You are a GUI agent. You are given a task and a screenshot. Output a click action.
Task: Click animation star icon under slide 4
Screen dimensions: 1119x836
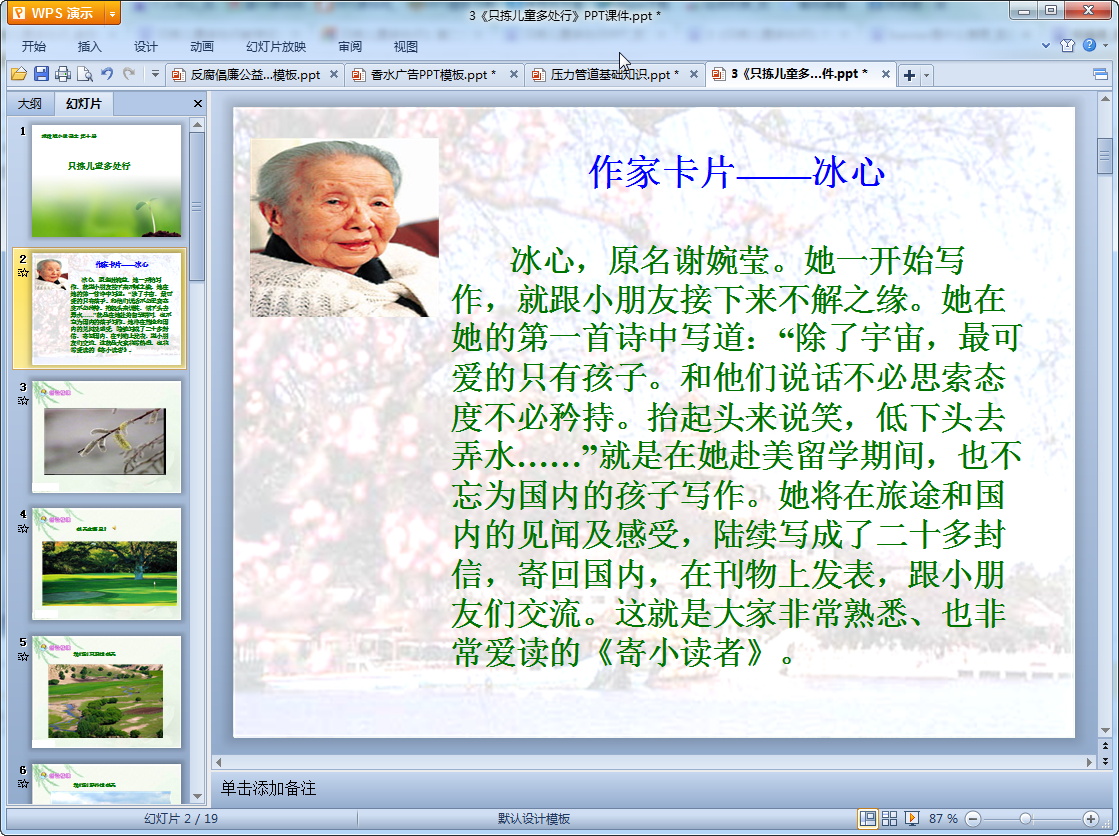[x=23, y=528]
